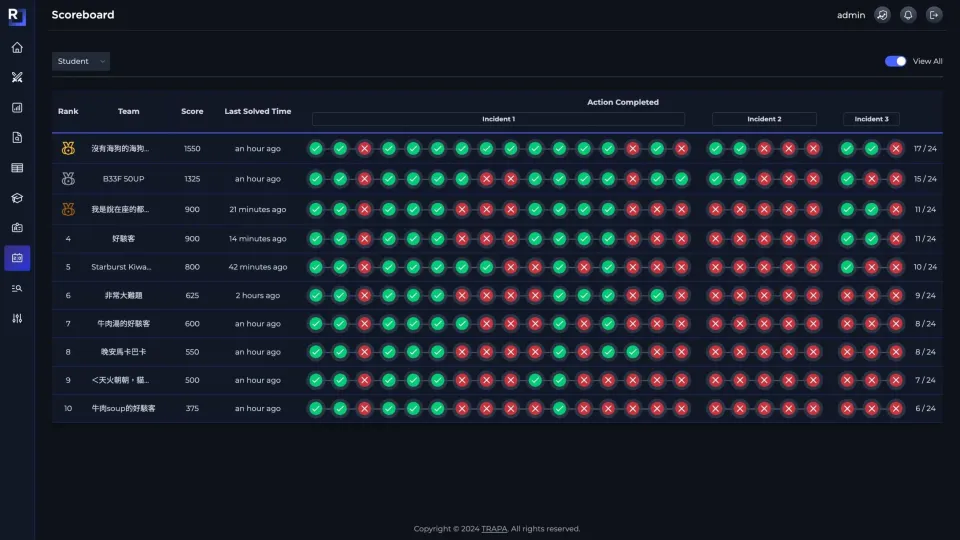Click the B33F SOUP team name
This screenshot has width=960, height=540.
point(123,179)
